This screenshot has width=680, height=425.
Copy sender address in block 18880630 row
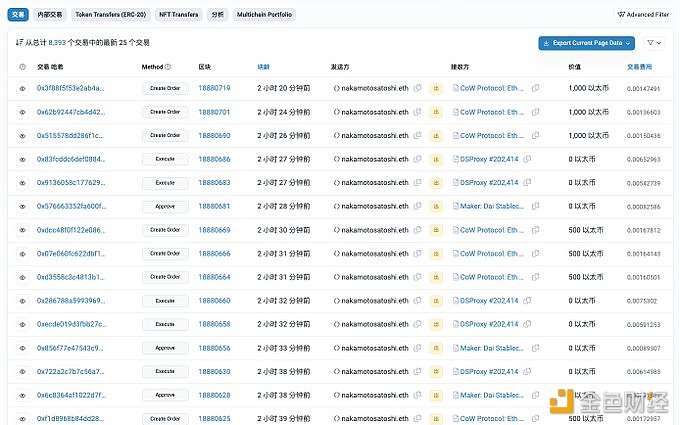click(x=417, y=371)
